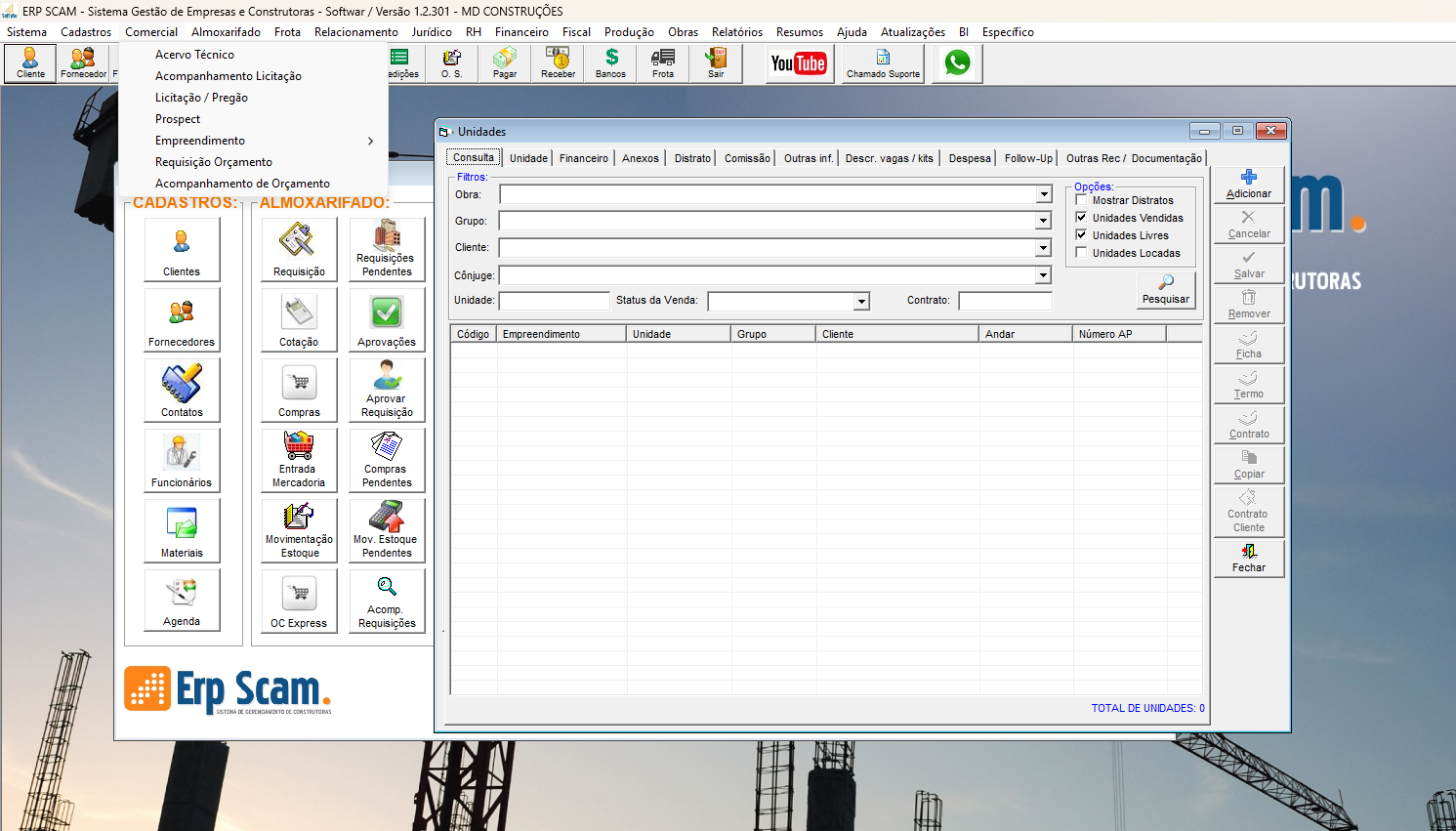Switch to the Anexos tab
Image resolution: width=1456 pixels, height=831 pixels.
(641, 158)
